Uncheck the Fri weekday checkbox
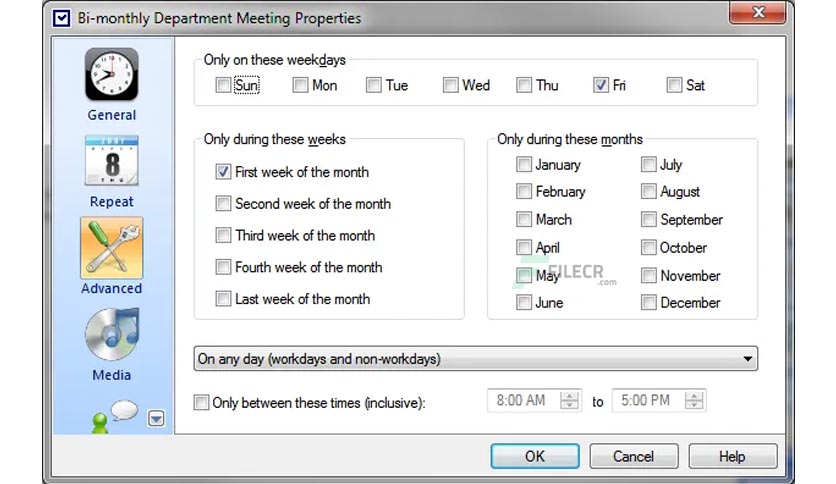 600,85
